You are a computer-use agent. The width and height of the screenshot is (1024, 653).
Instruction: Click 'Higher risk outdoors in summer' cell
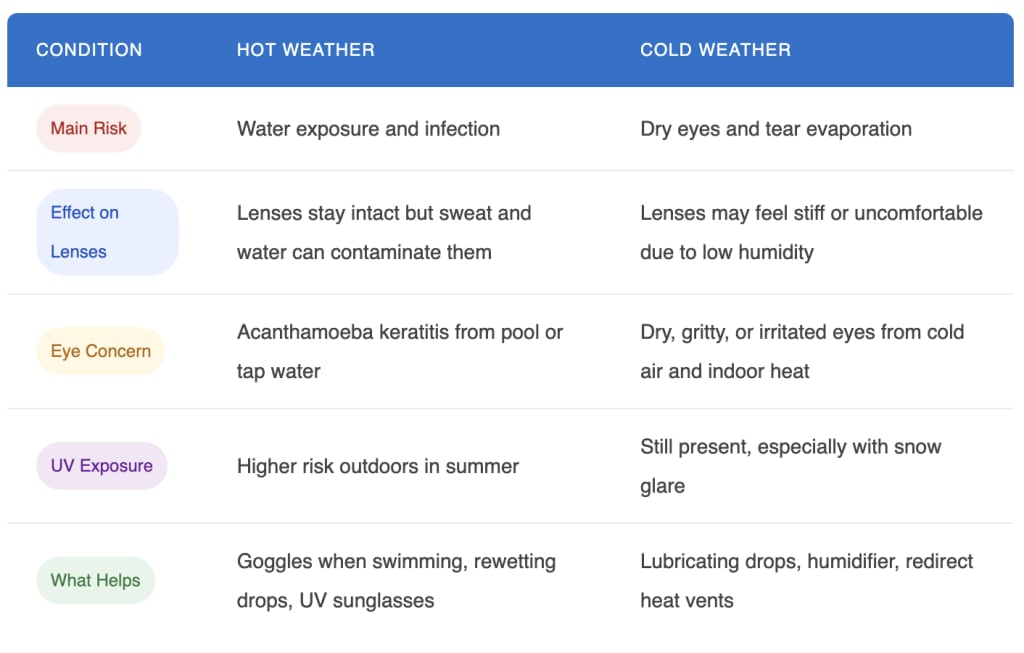377,466
